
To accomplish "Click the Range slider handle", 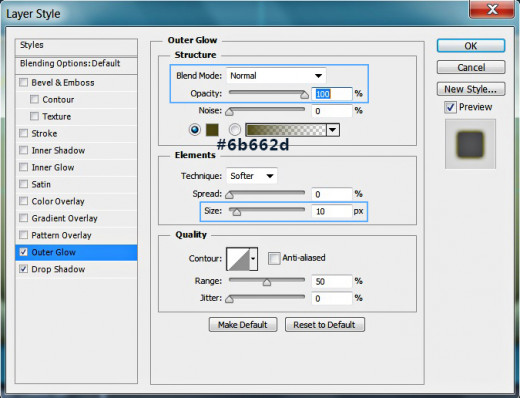I will pos(267,283).
